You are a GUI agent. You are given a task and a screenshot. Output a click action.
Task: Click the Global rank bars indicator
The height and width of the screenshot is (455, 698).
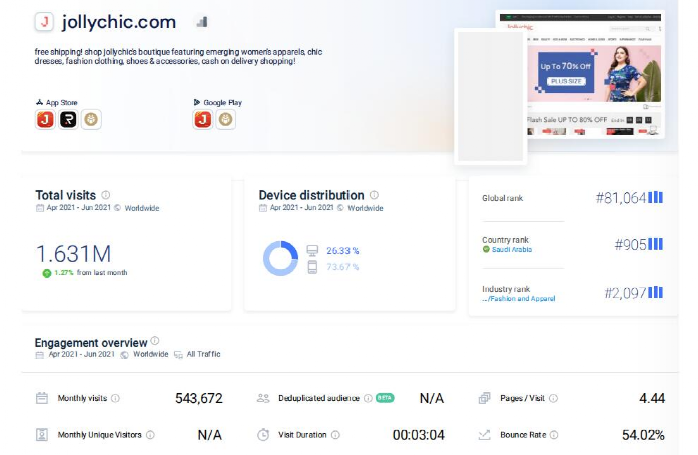point(655,197)
